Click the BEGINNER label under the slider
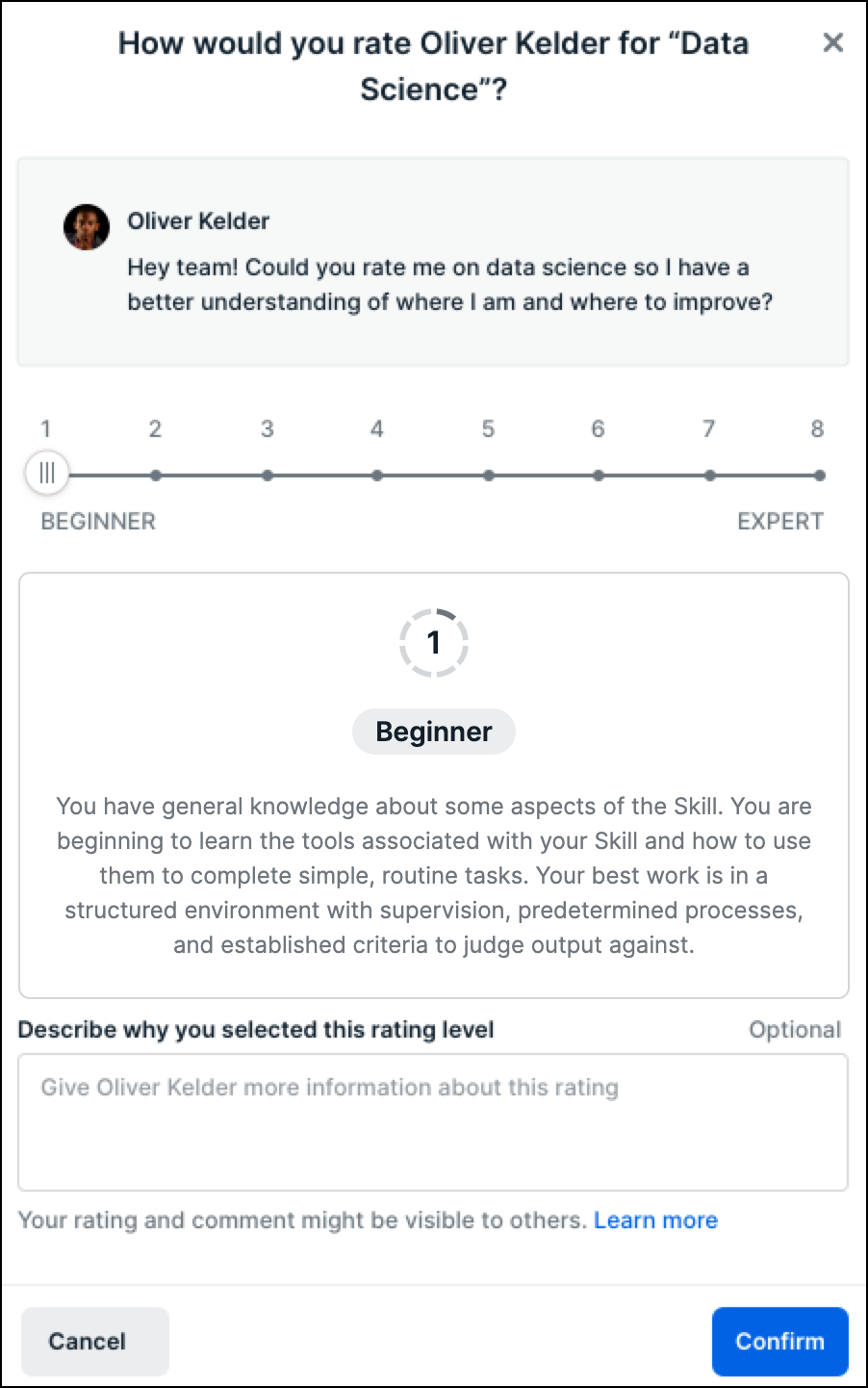Screen dimensions: 868x1388 98,522
